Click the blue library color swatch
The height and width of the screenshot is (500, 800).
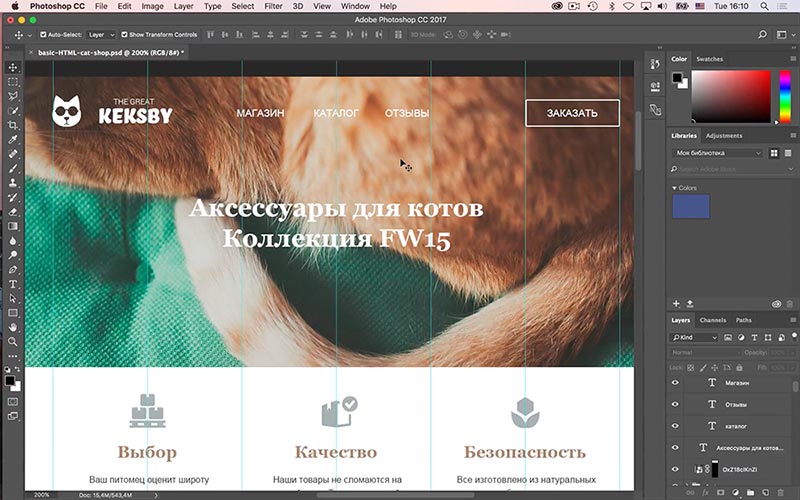pyautogui.click(x=692, y=206)
